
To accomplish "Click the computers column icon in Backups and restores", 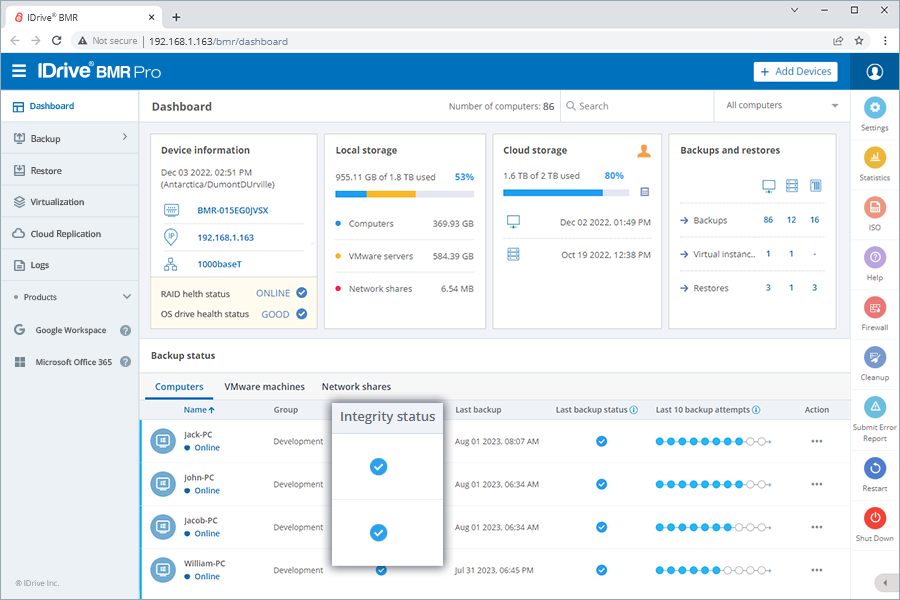I will (x=769, y=185).
